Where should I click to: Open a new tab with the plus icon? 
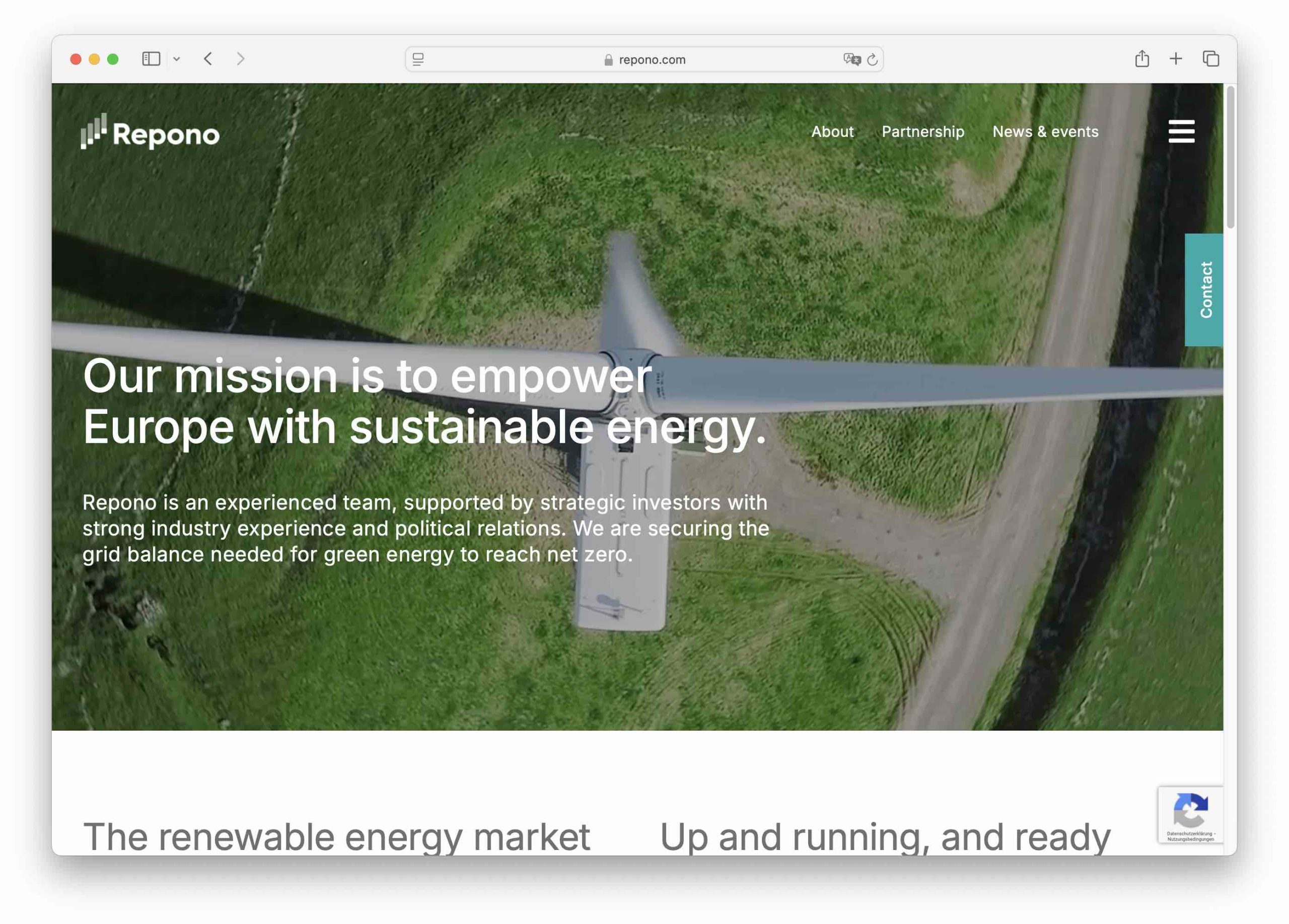[x=1175, y=58]
